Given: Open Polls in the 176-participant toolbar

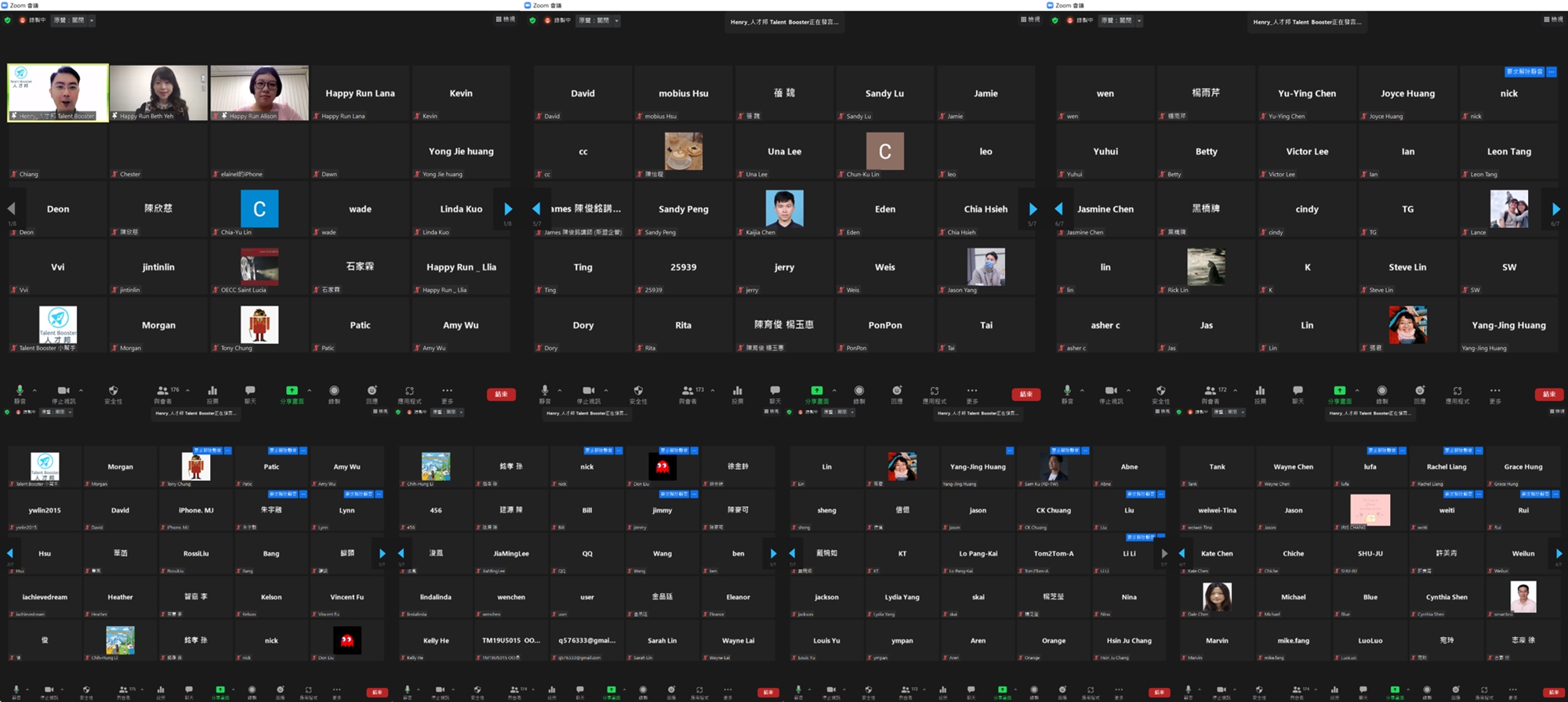Looking at the screenshot, I should (212, 391).
